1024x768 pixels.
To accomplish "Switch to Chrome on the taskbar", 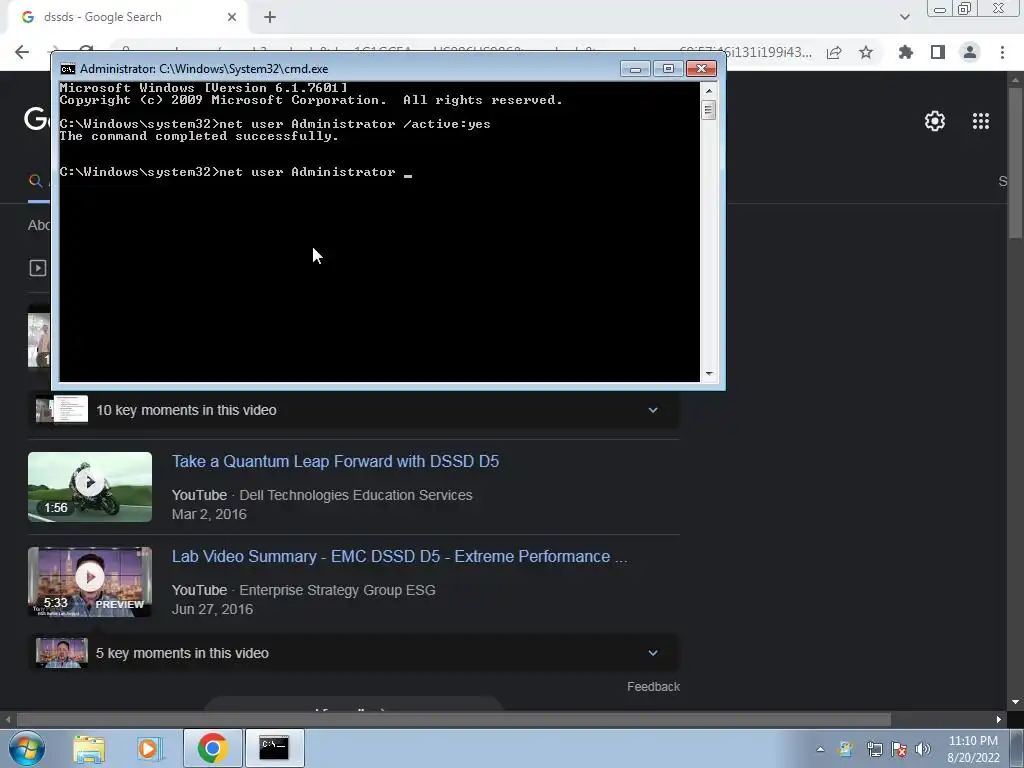I will pos(212,748).
